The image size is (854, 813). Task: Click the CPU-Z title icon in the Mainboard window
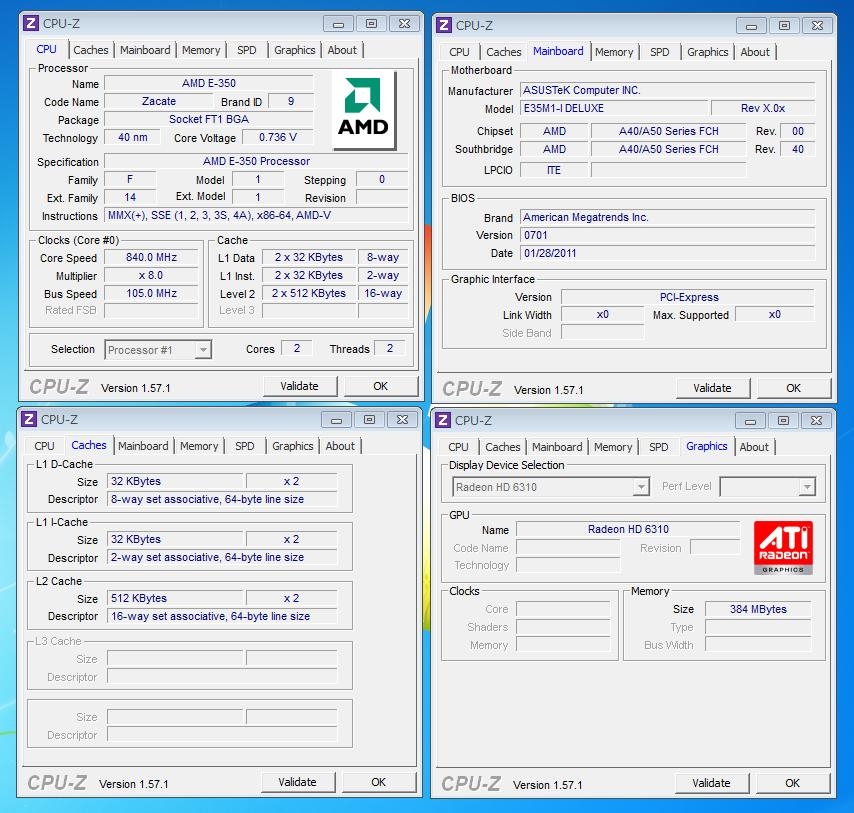(444, 25)
